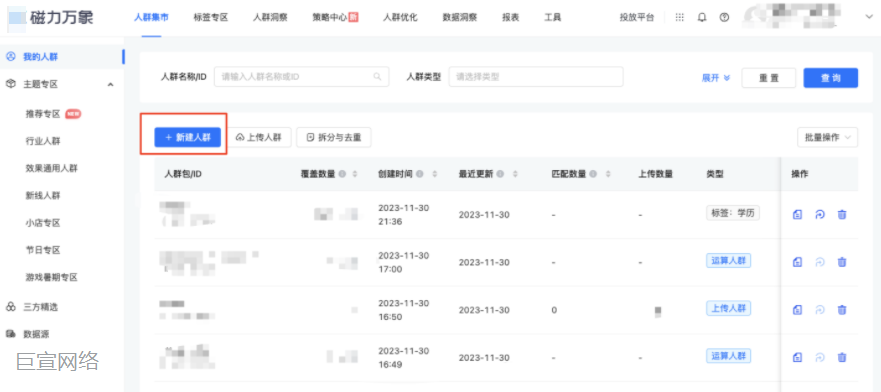Screen dimensions: 881x392
Task: Open 行业人群 in sidebar
Action: click(43, 141)
